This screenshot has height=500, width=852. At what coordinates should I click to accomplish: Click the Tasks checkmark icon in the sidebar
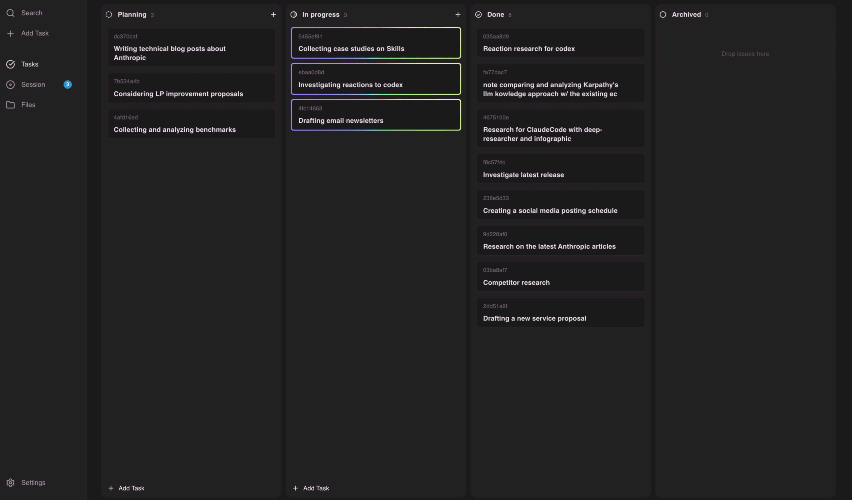10,64
